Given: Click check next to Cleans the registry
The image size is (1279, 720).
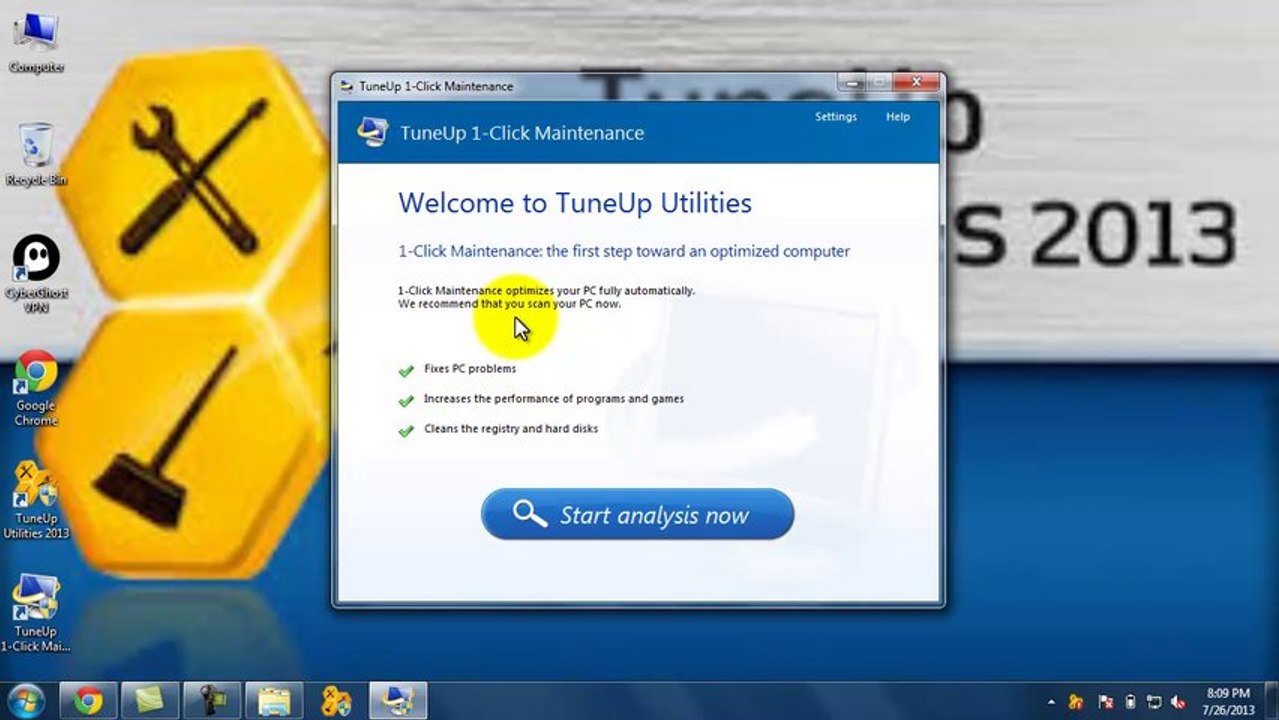Looking at the screenshot, I should coord(406,430).
